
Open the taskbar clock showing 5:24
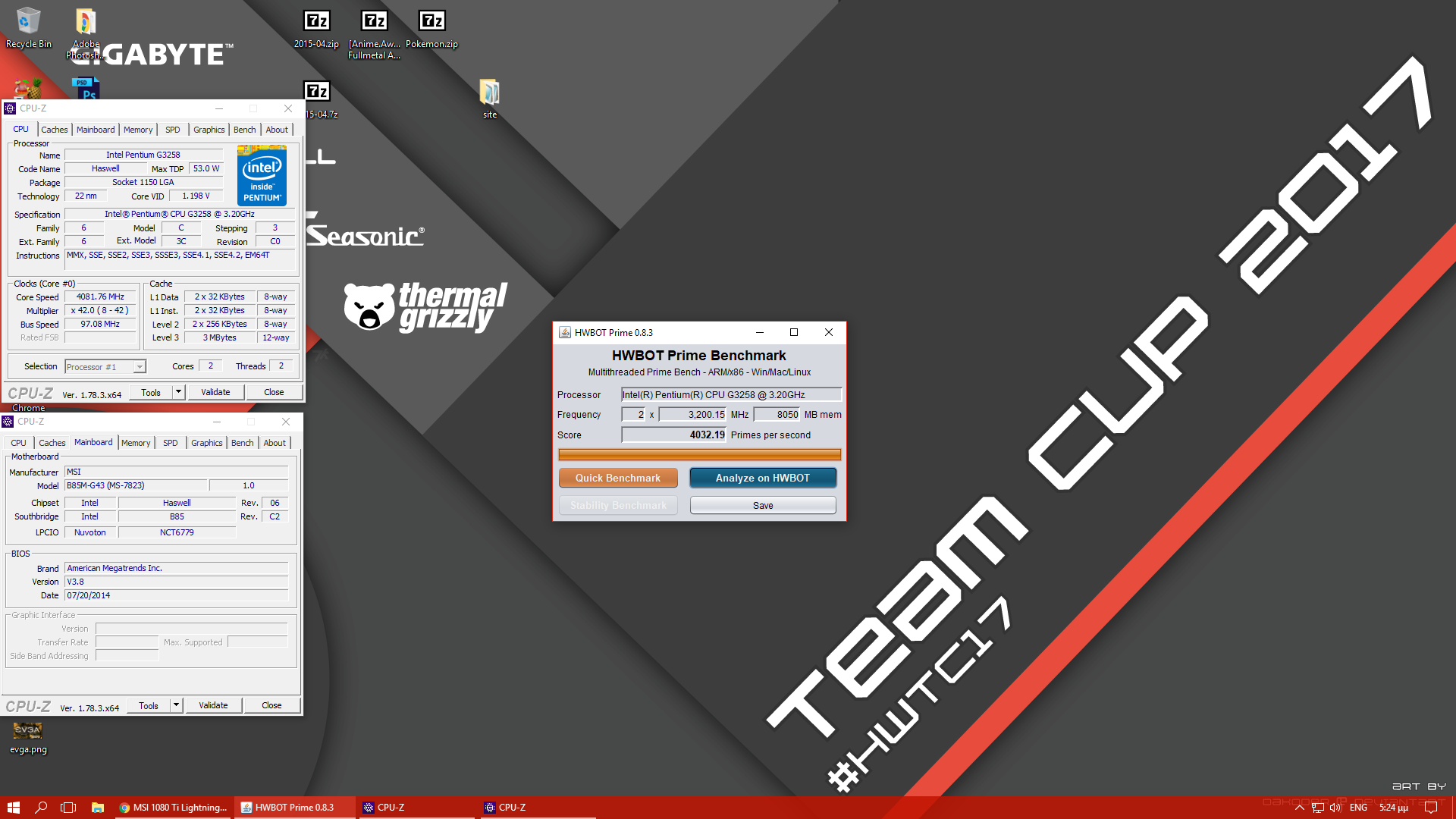pyautogui.click(x=1394, y=808)
